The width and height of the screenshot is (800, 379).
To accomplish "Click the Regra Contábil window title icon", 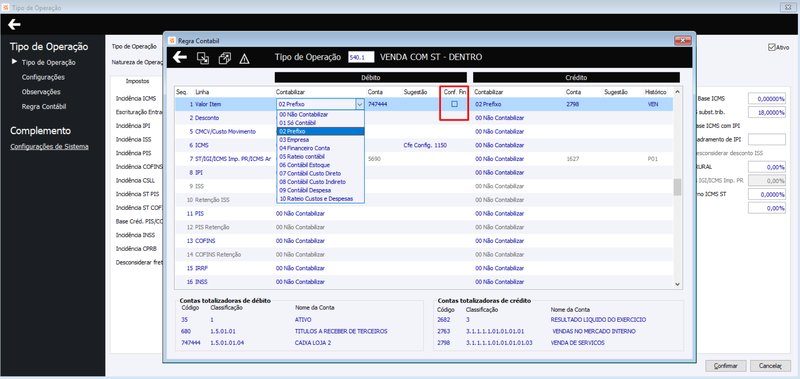I will pos(171,40).
